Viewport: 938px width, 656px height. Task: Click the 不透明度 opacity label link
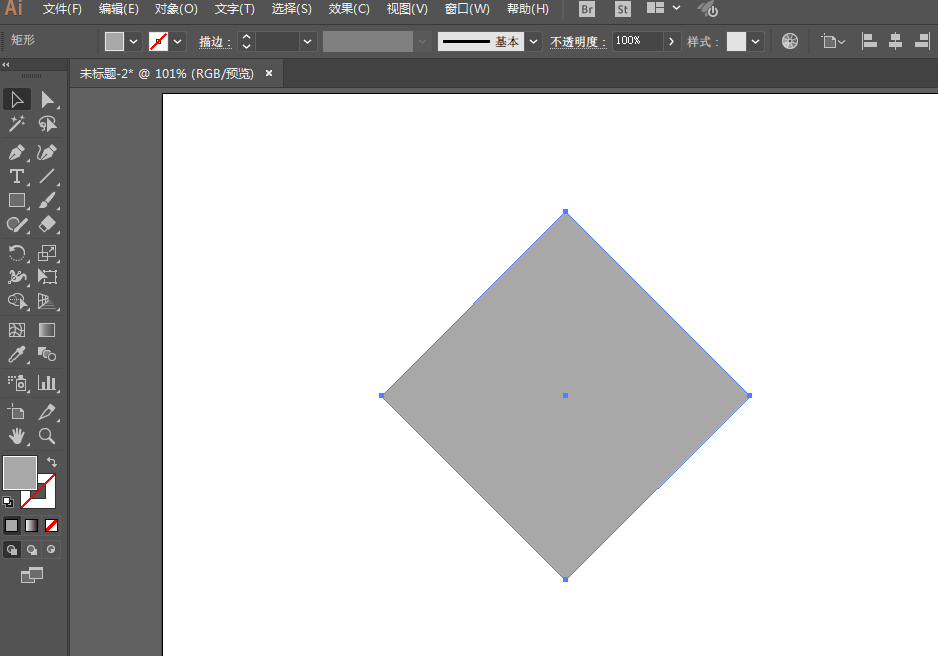[x=578, y=42]
